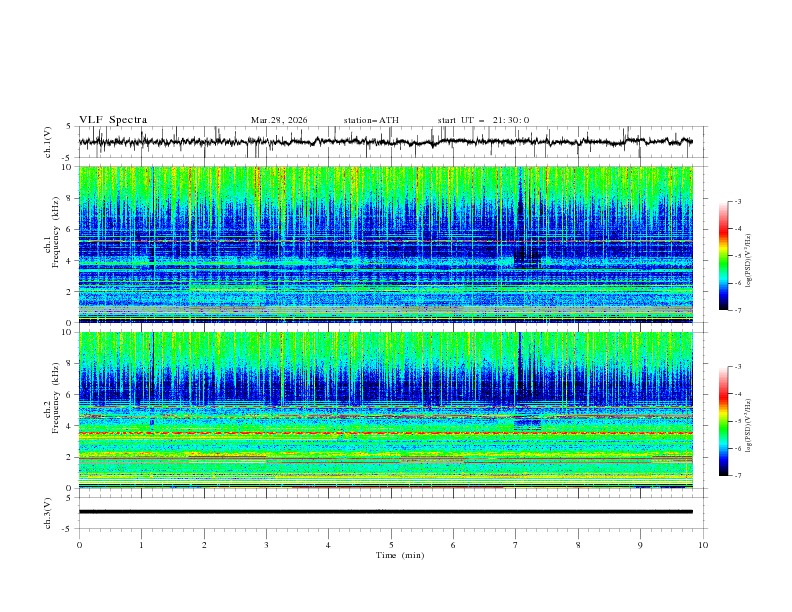The width and height of the screenshot is (792, 612).
Task: Click the upper color scale bar for ch.1
Action: coord(723,256)
